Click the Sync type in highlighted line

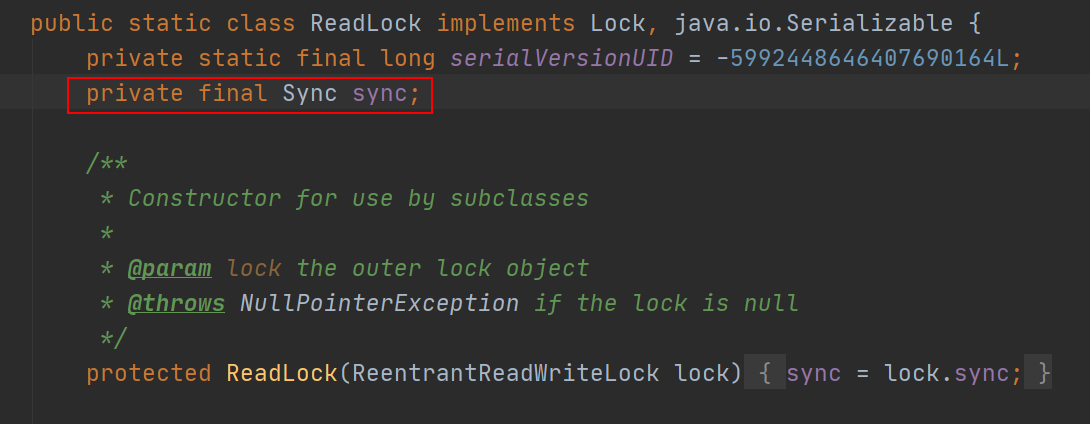tap(310, 95)
